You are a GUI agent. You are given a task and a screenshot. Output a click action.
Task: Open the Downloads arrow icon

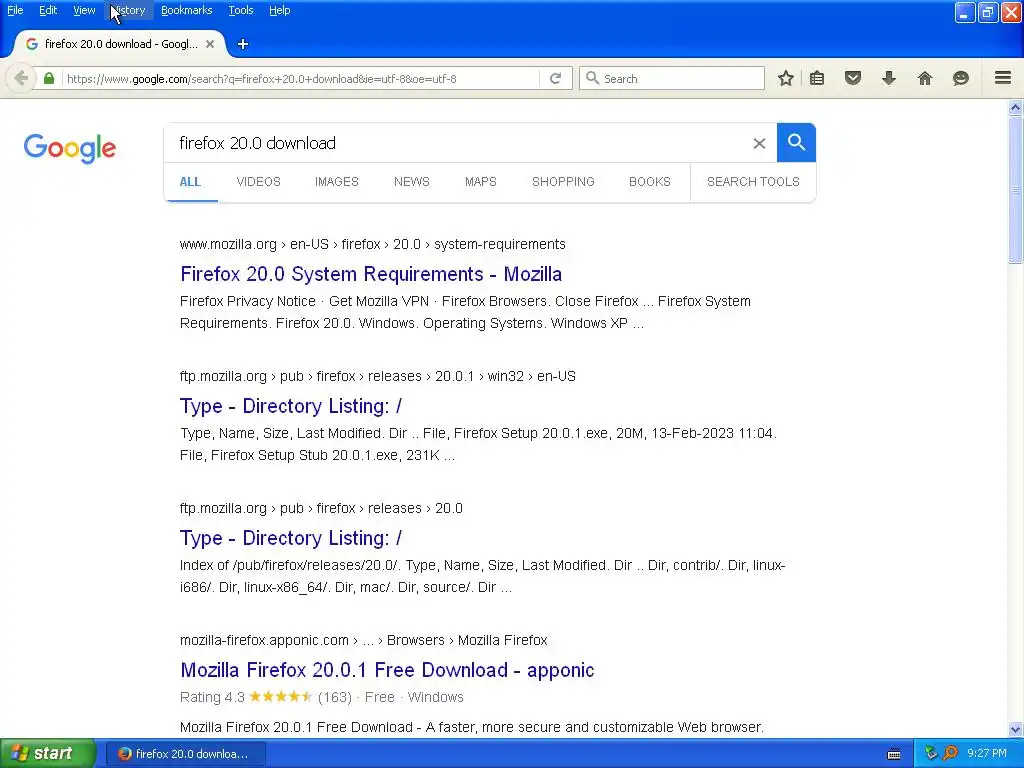pos(889,78)
